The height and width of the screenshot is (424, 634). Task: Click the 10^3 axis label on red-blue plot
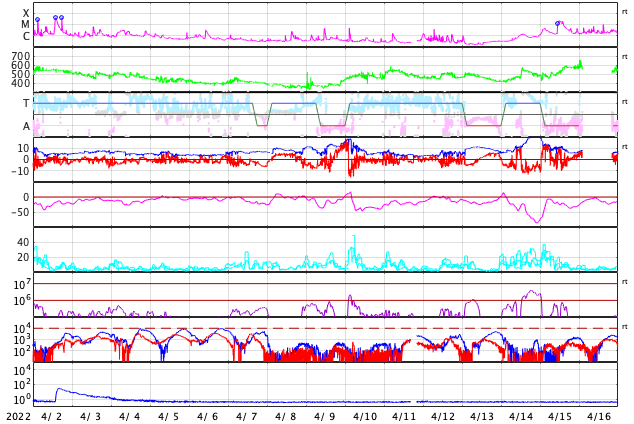click(x=22, y=340)
